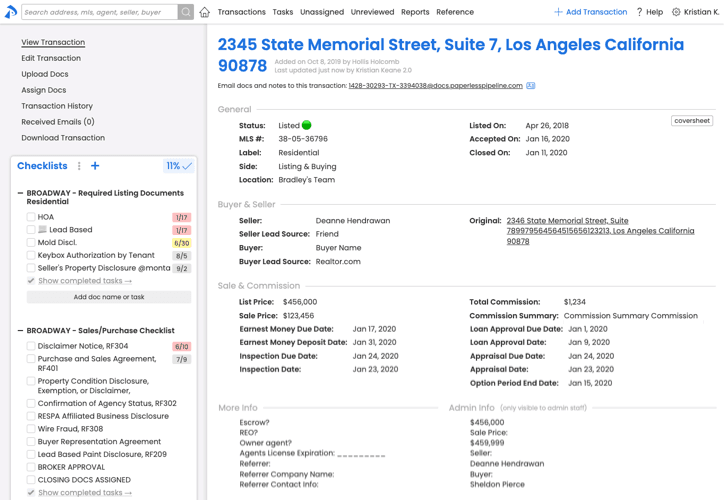This screenshot has height=500, width=724.
Task: Open the Reports menu
Action: (415, 12)
